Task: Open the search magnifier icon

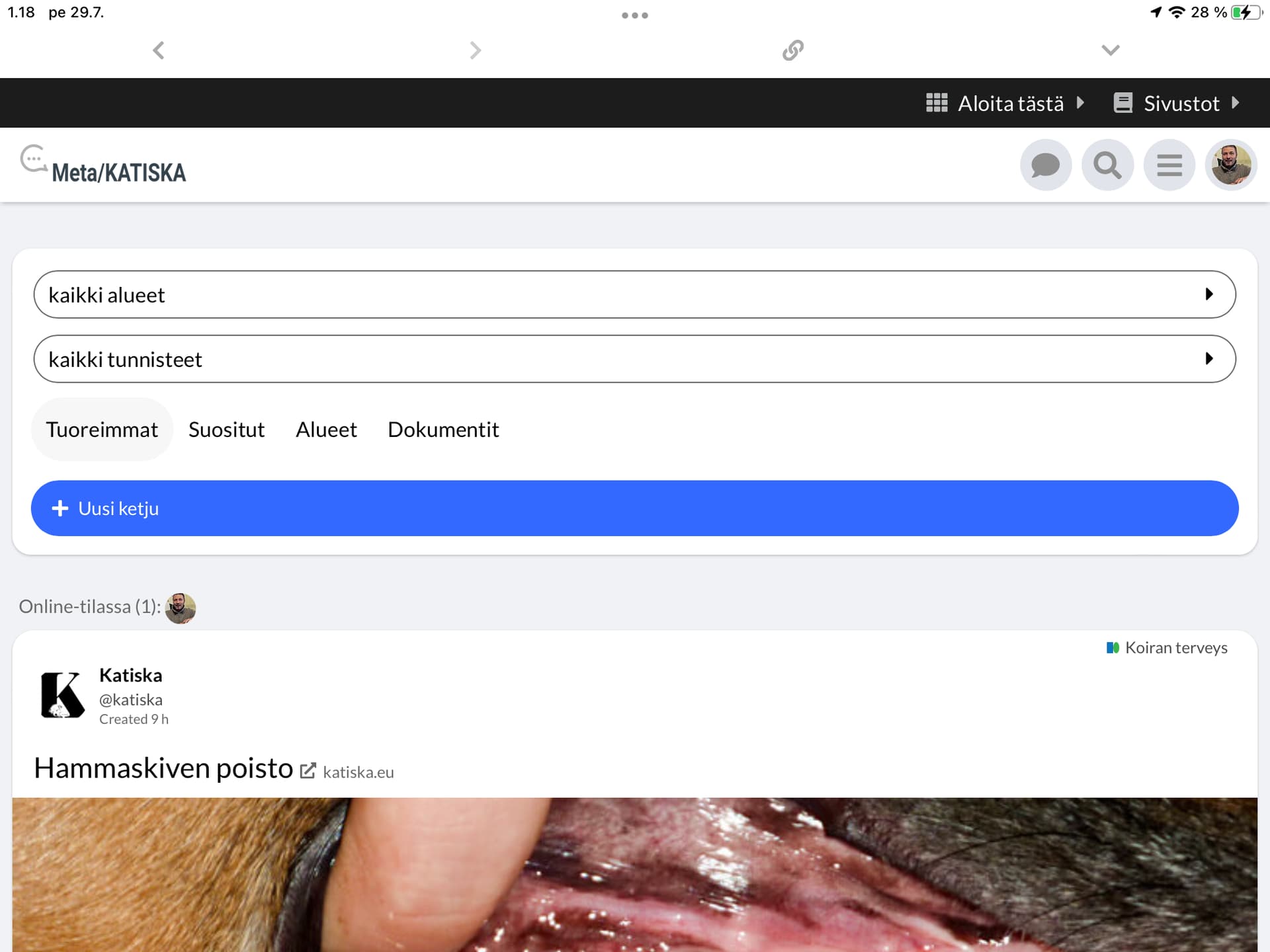Action: (1107, 165)
